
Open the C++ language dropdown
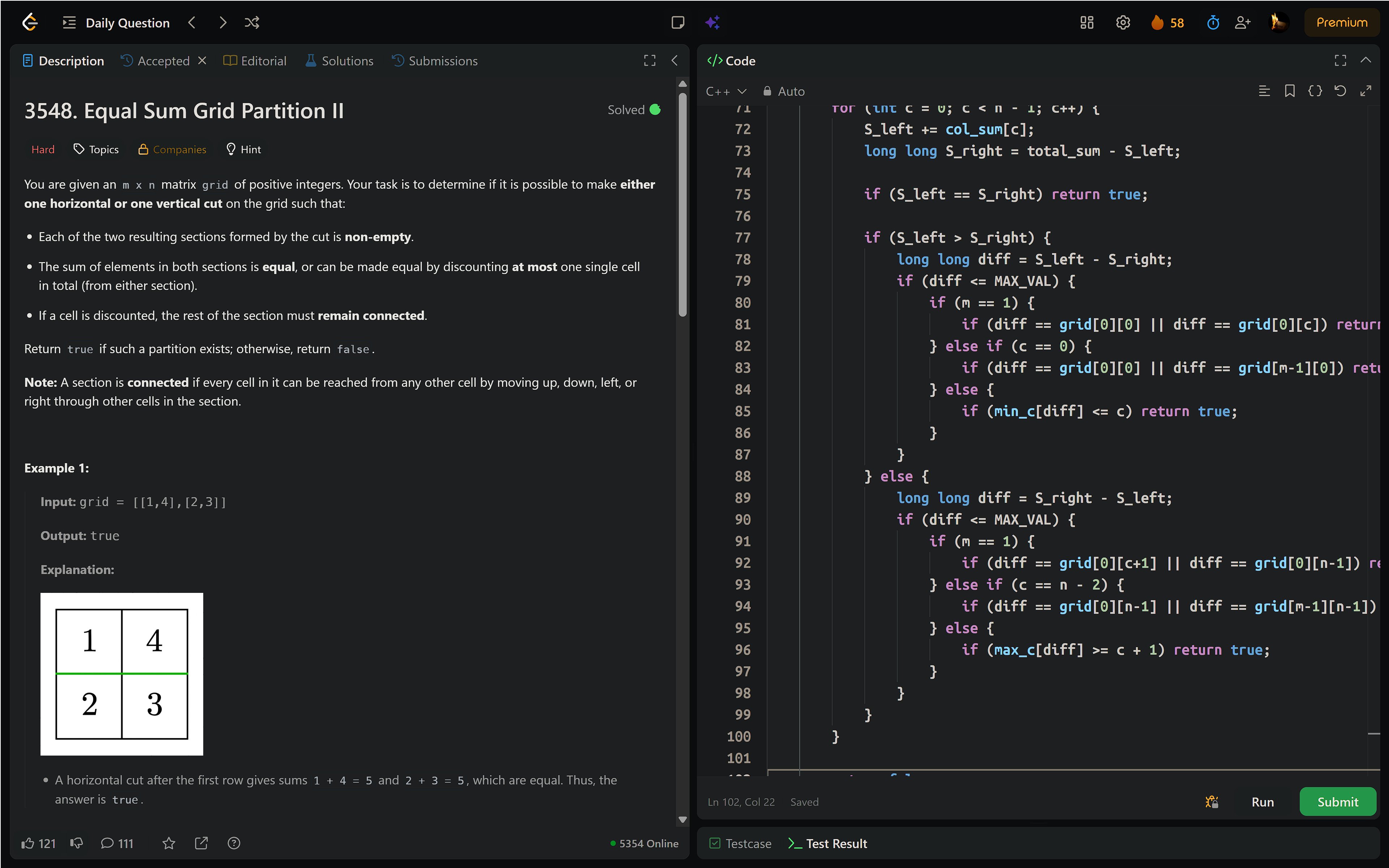(x=726, y=91)
